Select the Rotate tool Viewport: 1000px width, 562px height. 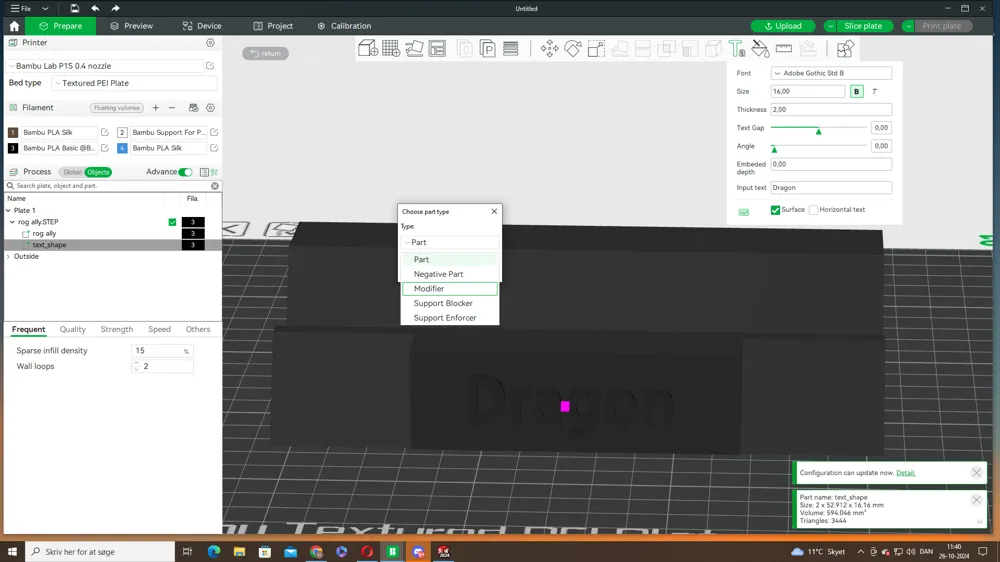pyautogui.click(x=573, y=48)
